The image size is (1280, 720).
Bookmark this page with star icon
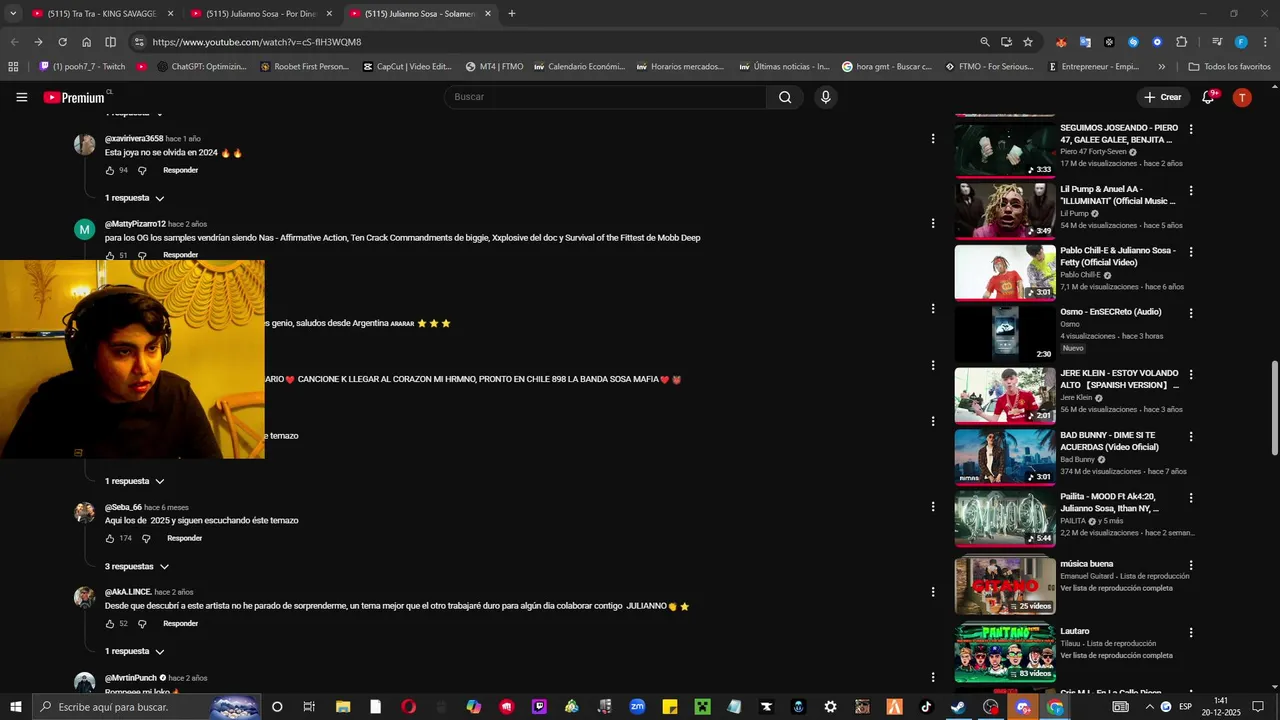pos(1028,42)
